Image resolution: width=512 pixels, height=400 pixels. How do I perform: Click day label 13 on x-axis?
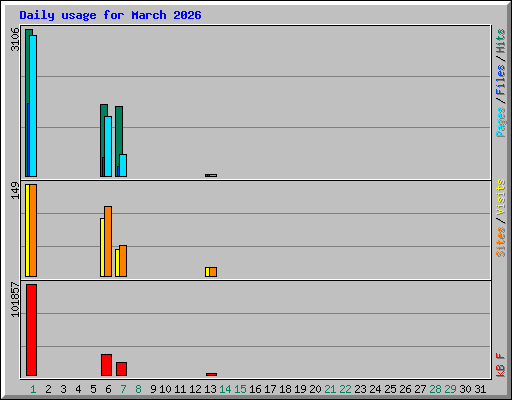click(210, 389)
